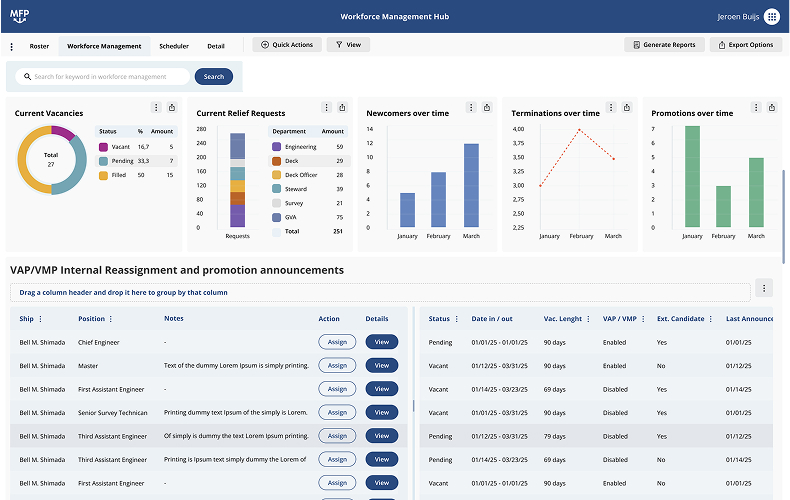The image size is (790, 500).
Task: Open options menu on Current Relief Requests card
Action: pyautogui.click(x=326, y=108)
